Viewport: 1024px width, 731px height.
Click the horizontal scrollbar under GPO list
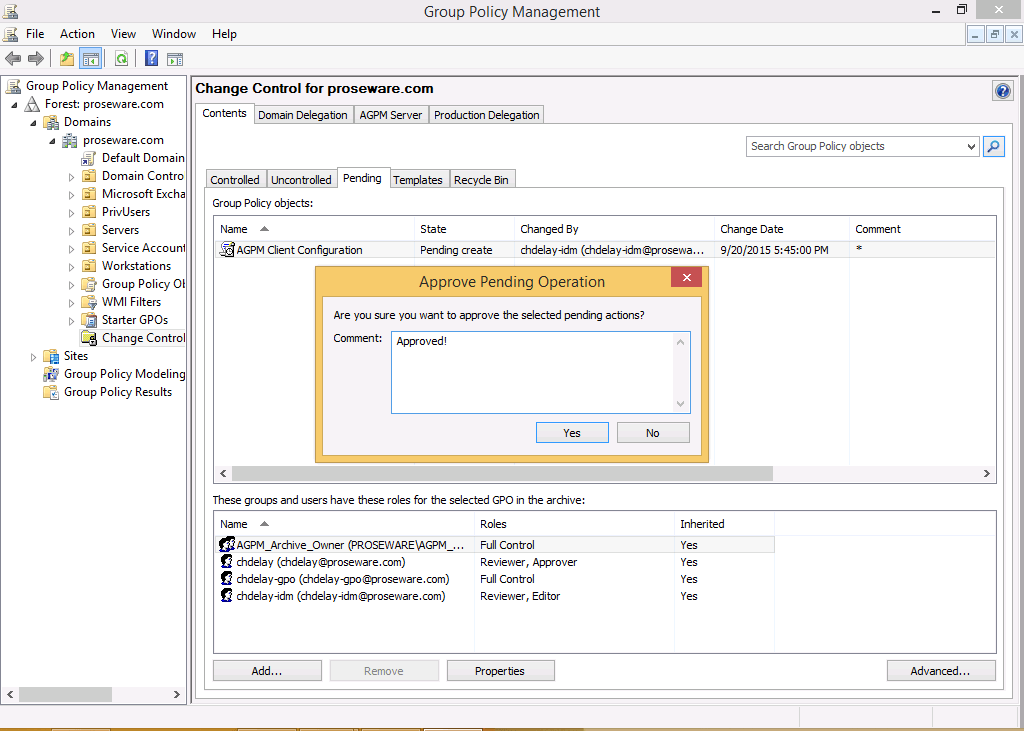(x=500, y=473)
